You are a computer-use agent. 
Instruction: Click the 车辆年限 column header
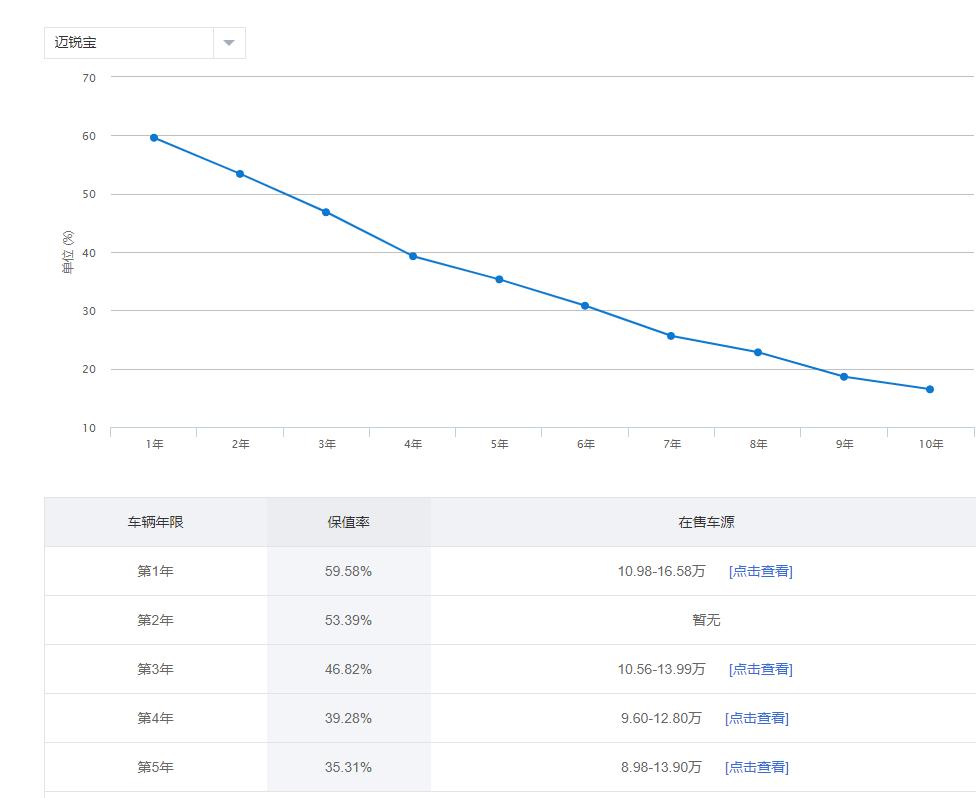tap(155, 522)
